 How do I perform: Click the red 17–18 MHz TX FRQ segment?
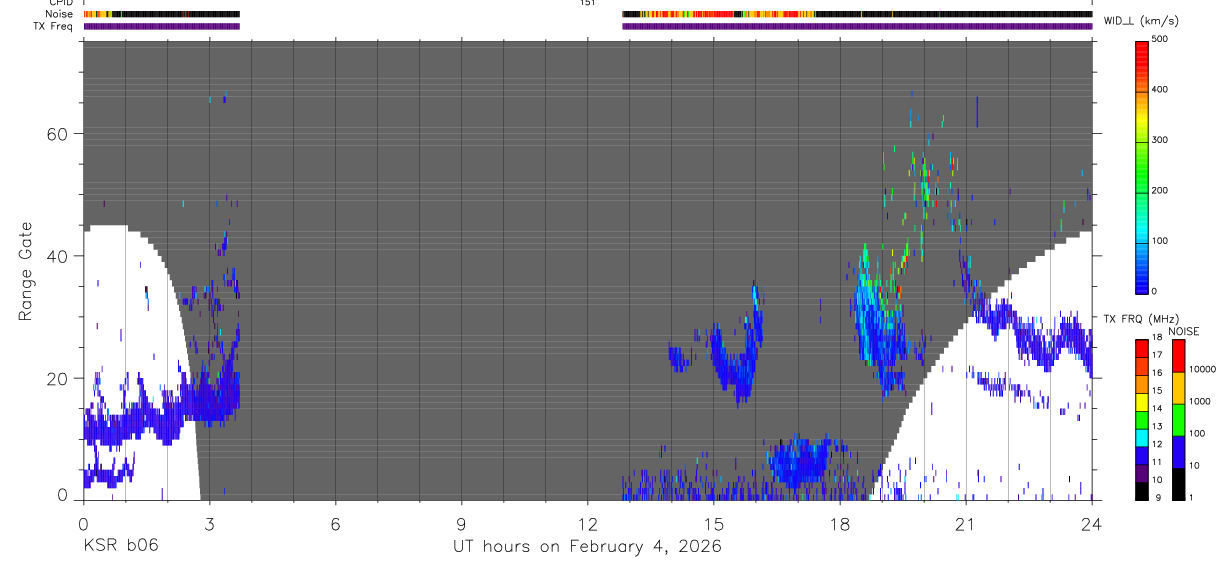(x=1141, y=348)
